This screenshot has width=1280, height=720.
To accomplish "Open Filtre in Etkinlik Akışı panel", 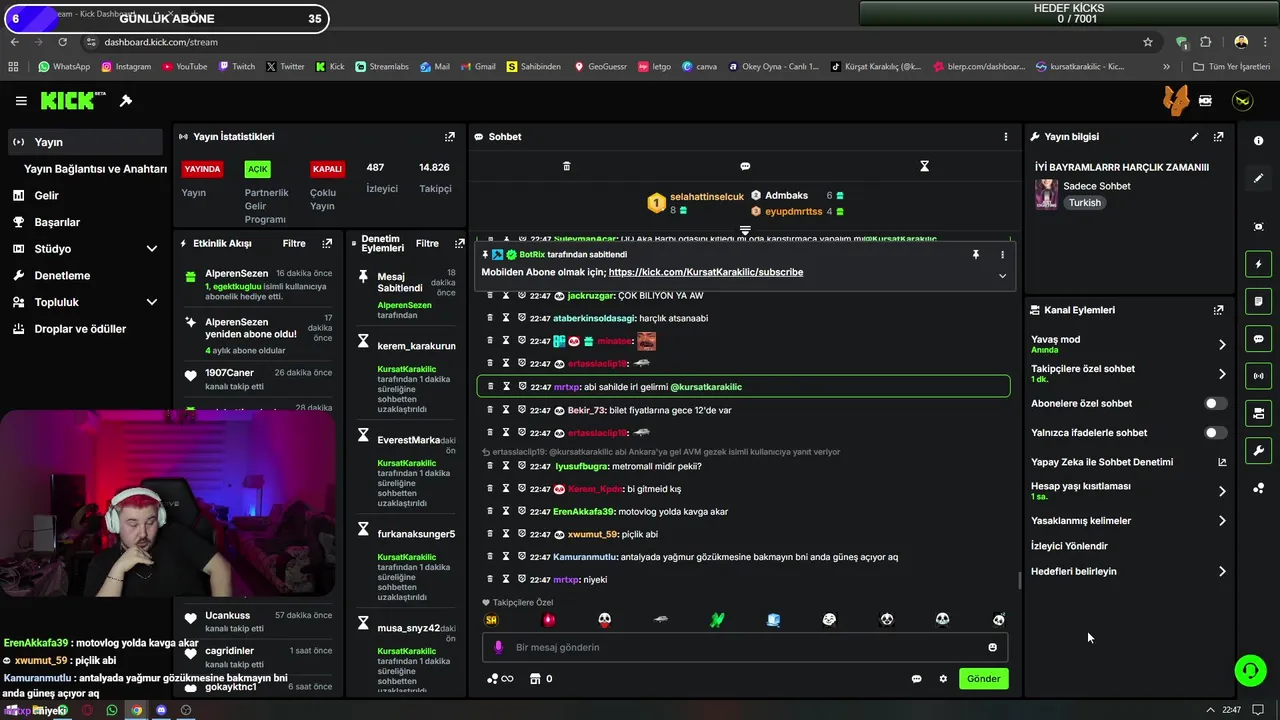I will [294, 243].
